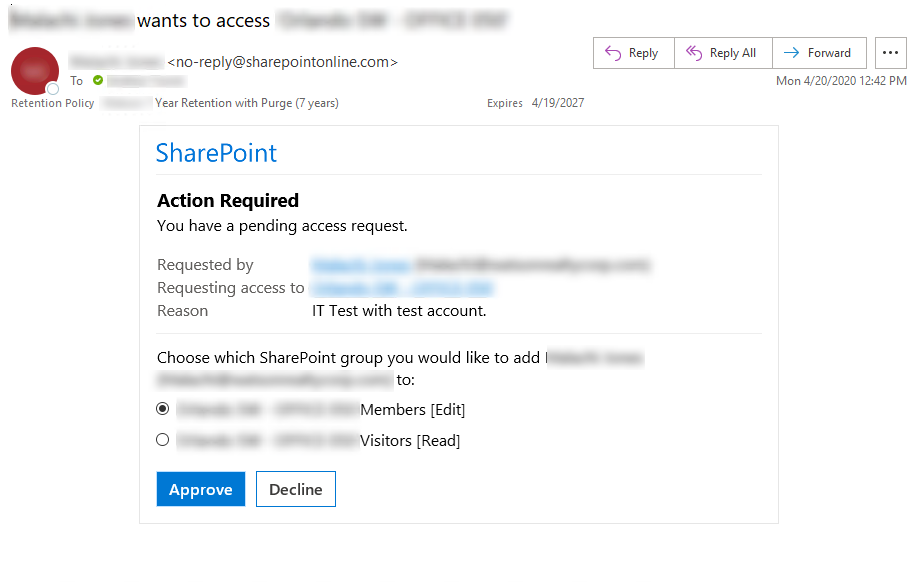Select the Visitors [Read] radio button
Viewport: 918px width, 582px height.
point(162,440)
